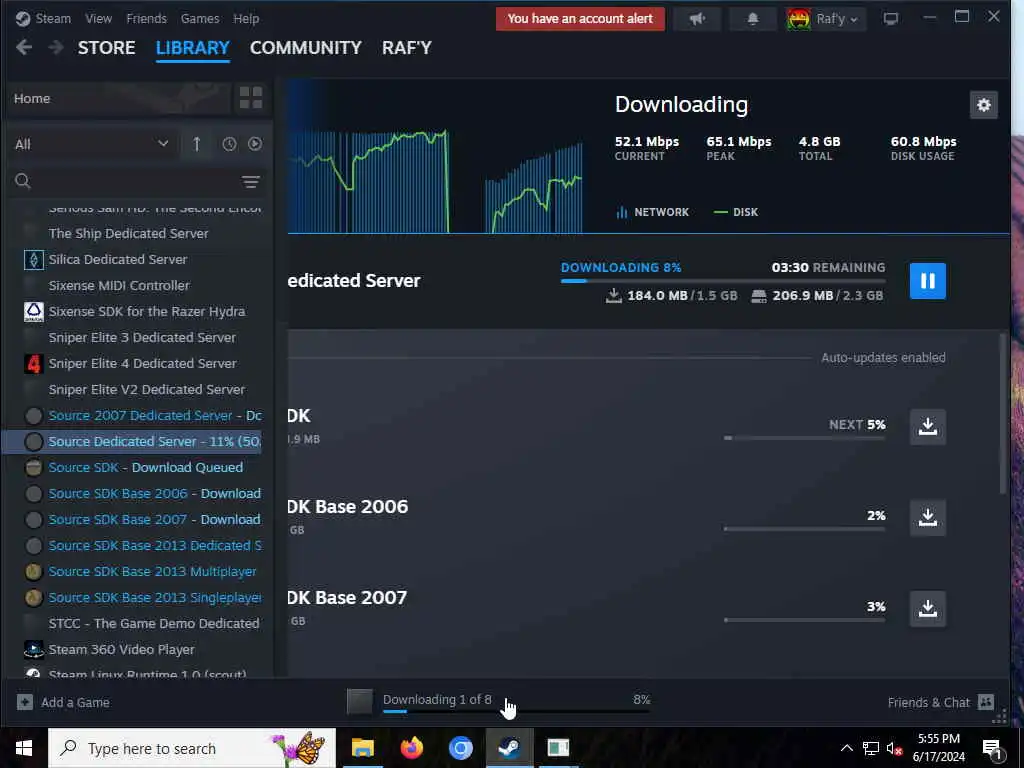Viewport: 1024px width, 768px height.
Task: Open Downloading 1 of 8 status bar
Action: (x=498, y=701)
